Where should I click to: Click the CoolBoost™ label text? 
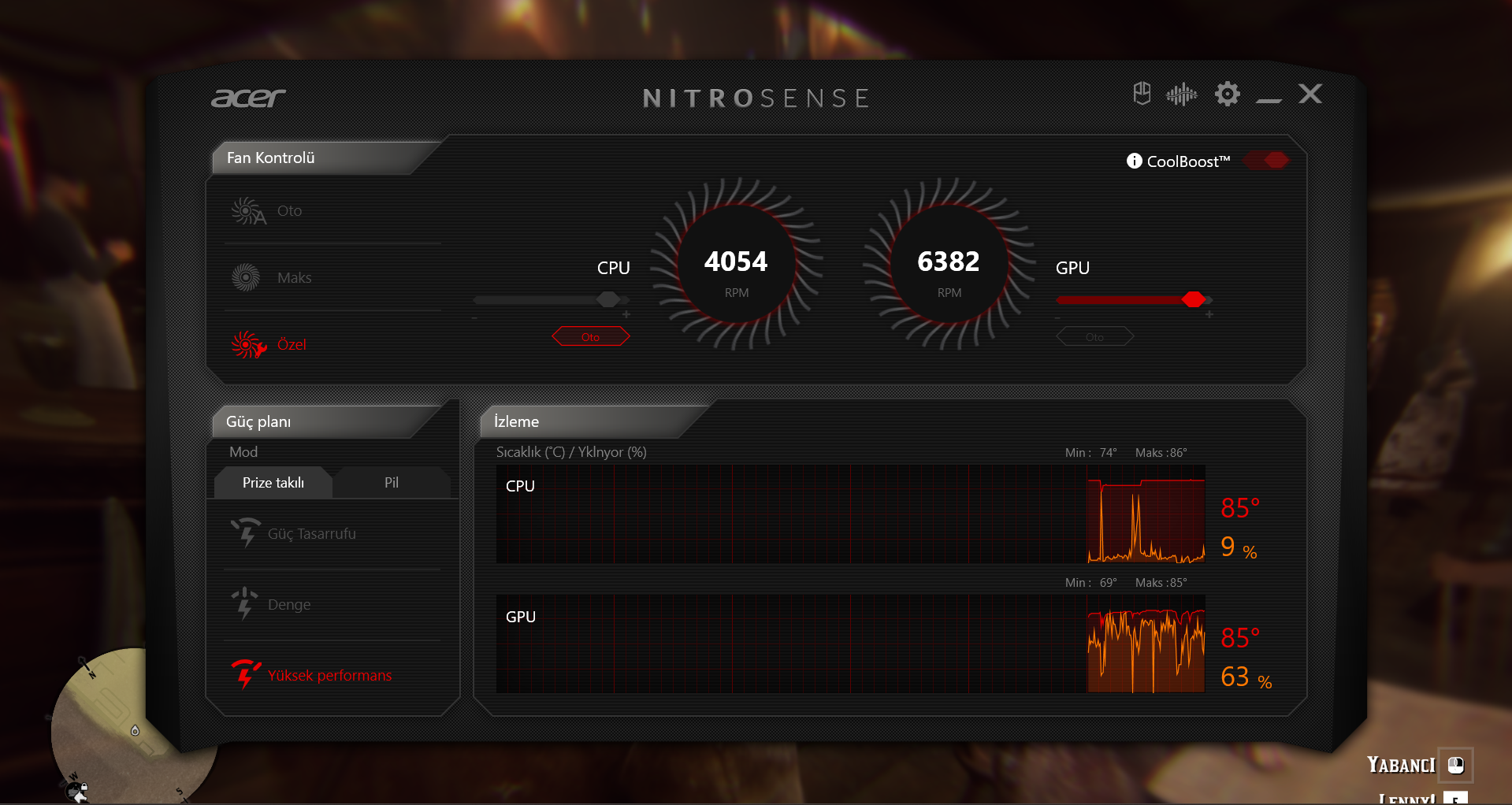point(1188,161)
